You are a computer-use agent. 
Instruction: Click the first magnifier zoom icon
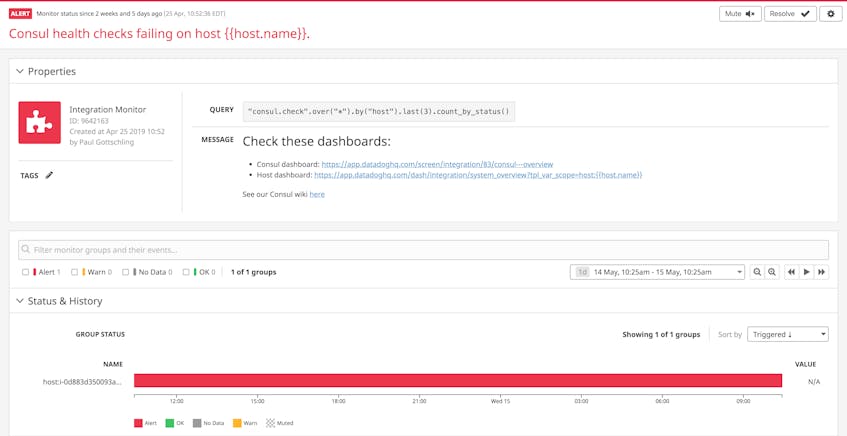click(x=757, y=272)
